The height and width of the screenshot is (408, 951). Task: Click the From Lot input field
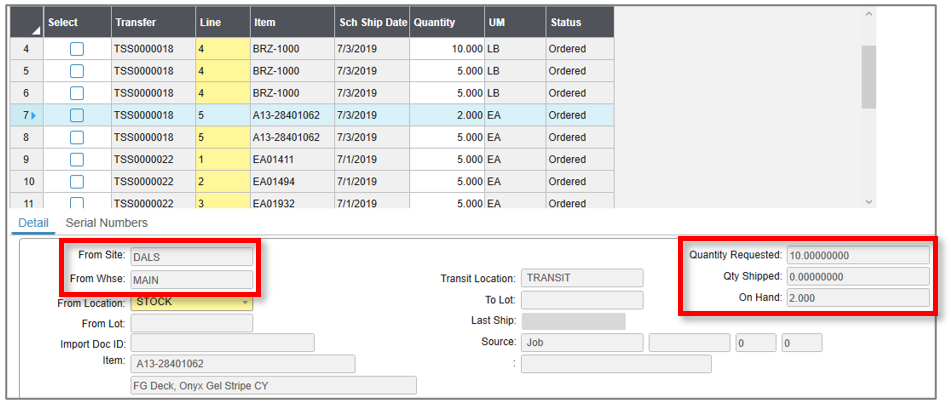192,323
